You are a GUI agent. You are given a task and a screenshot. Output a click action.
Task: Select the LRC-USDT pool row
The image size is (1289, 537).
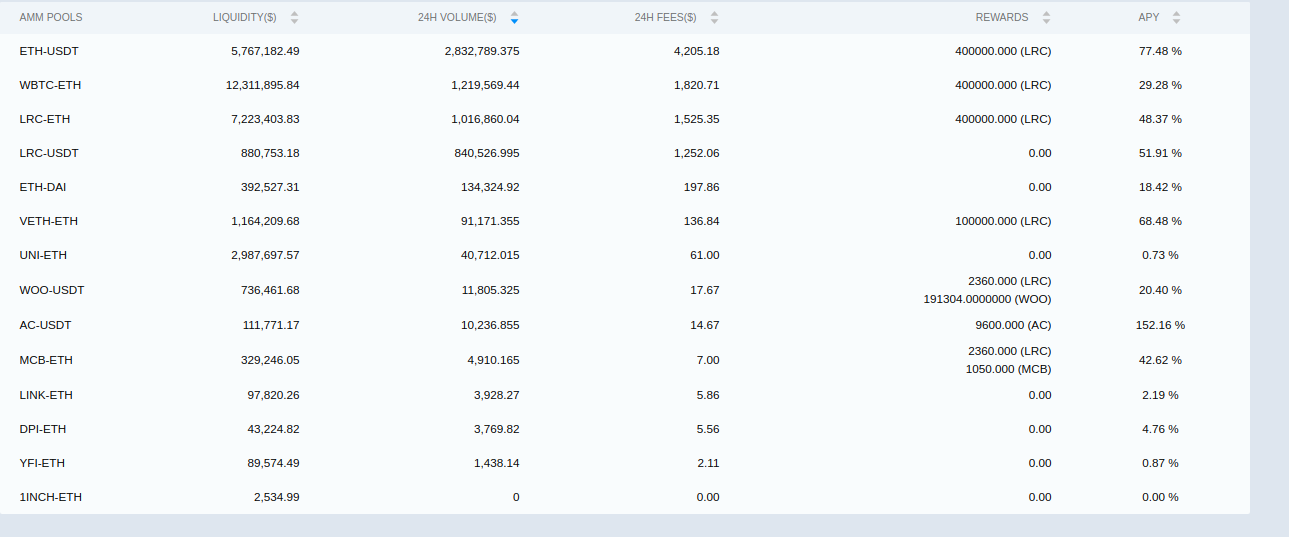(x=49, y=153)
